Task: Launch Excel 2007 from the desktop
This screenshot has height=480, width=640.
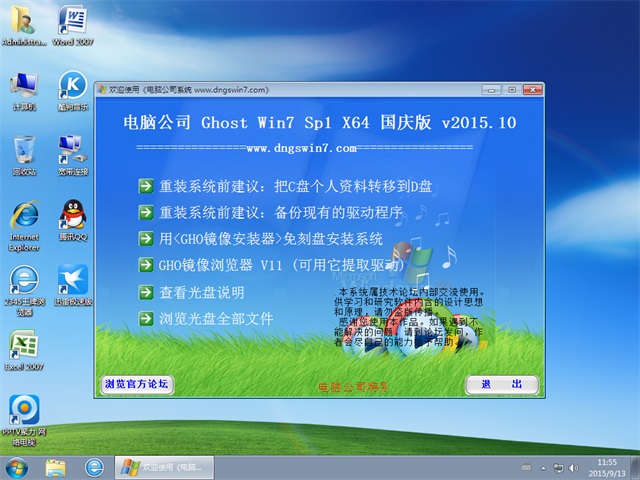Action: click(x=24, y=348)
